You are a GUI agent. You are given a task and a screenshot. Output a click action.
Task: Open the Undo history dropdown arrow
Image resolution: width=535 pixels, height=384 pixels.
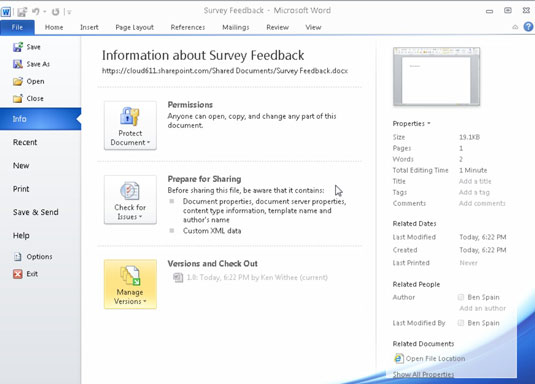44,12
